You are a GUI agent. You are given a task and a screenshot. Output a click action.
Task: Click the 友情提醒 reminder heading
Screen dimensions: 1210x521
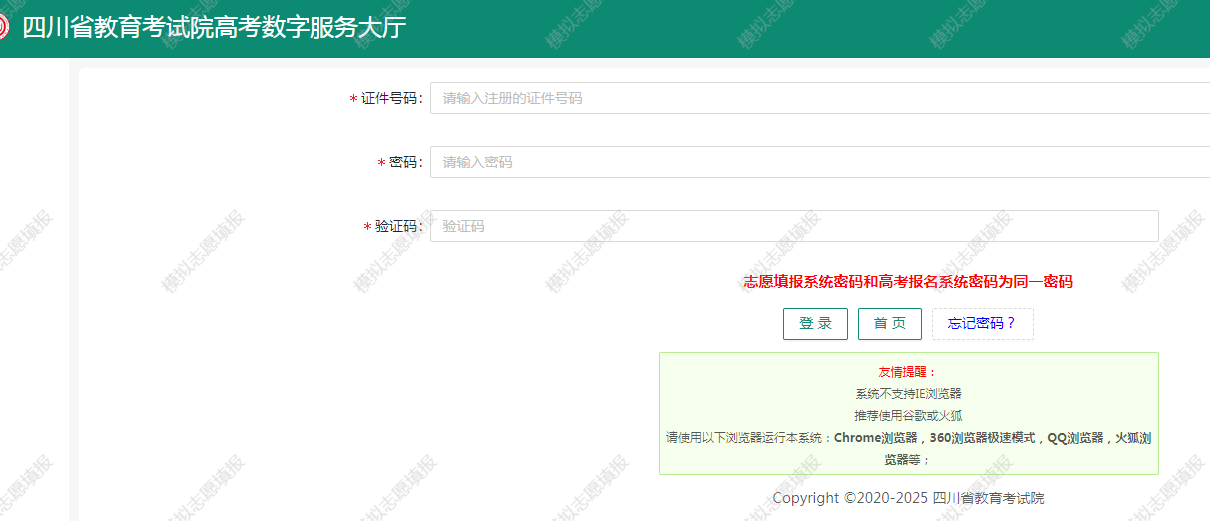coord(907,372)
